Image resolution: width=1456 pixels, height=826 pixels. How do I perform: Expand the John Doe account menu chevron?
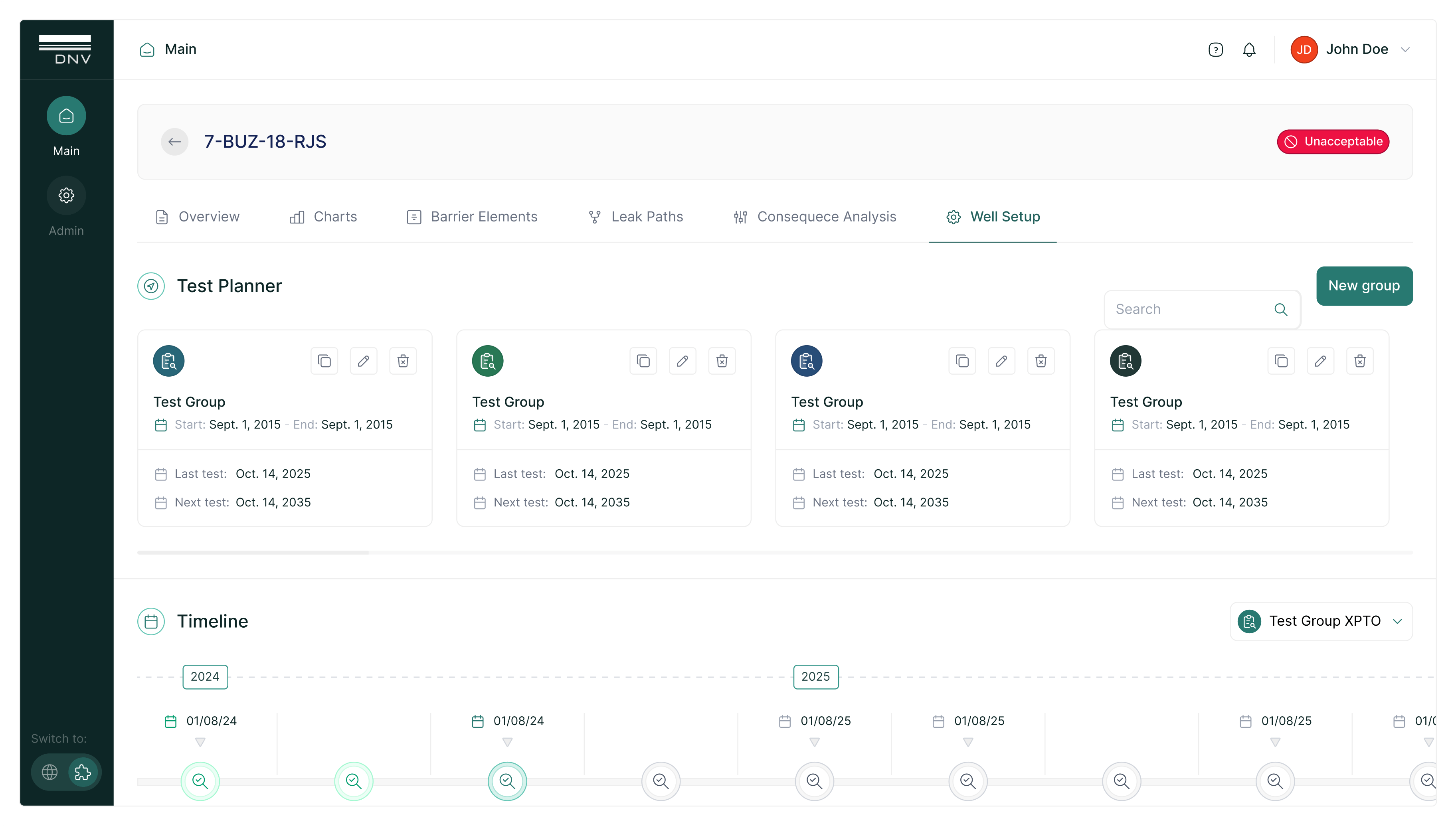1405,50
